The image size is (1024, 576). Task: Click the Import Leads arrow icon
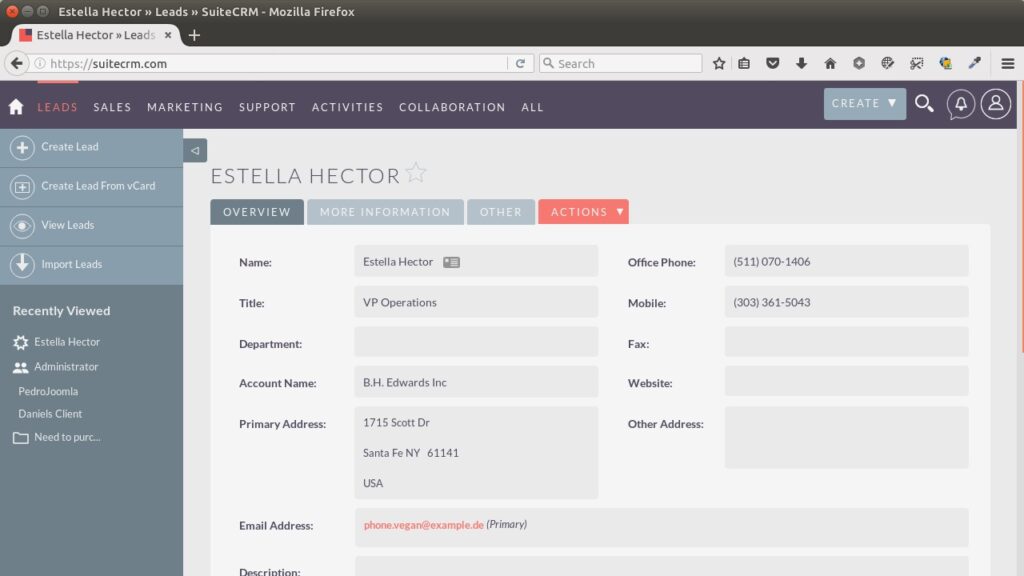click(x=21, y=264)
